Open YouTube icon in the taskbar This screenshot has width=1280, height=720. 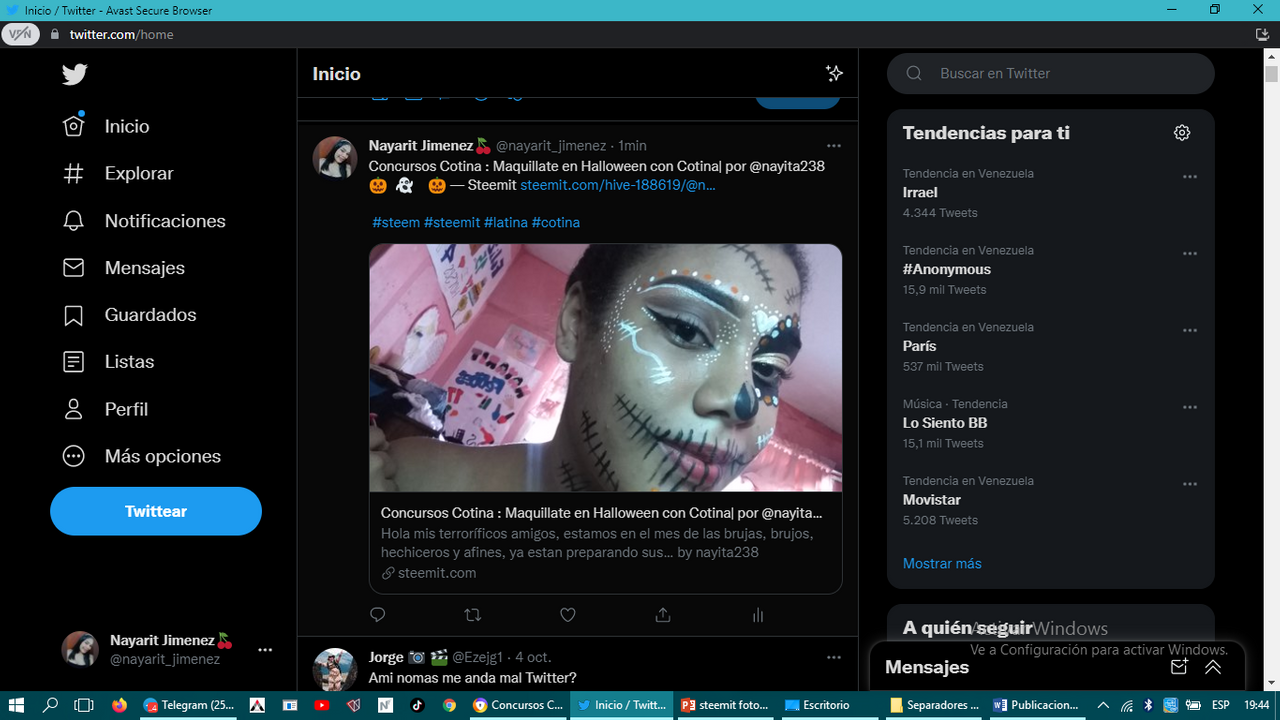(x=321, y=705)
